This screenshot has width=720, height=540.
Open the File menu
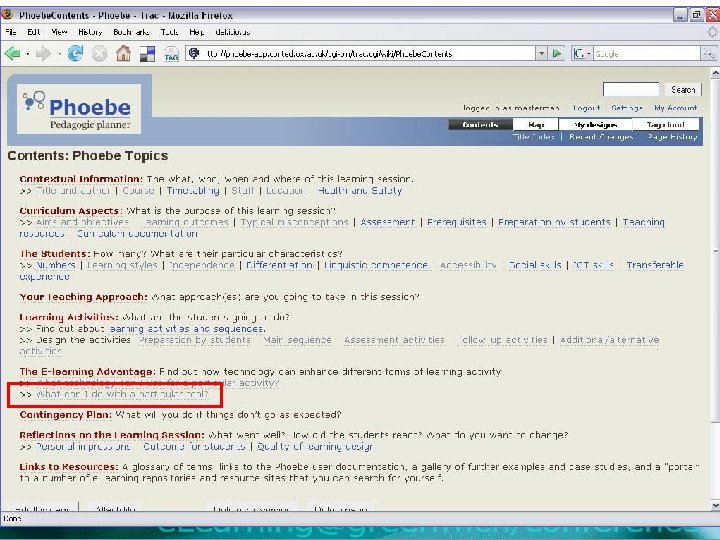coord(11,32)
